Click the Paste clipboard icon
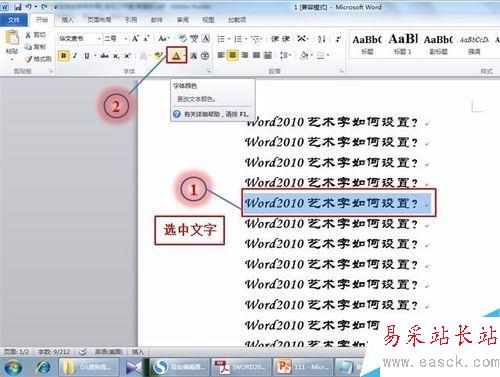 pos(12,38)
